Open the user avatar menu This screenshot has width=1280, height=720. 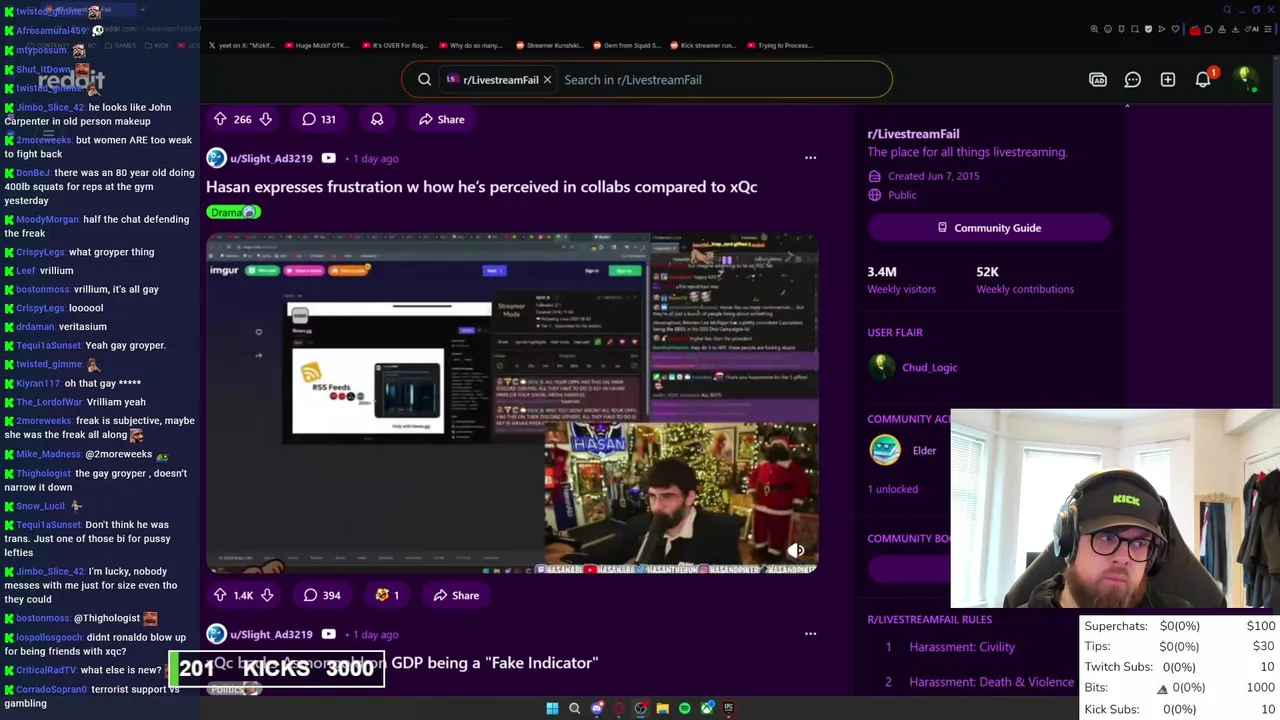[1246, 79]
